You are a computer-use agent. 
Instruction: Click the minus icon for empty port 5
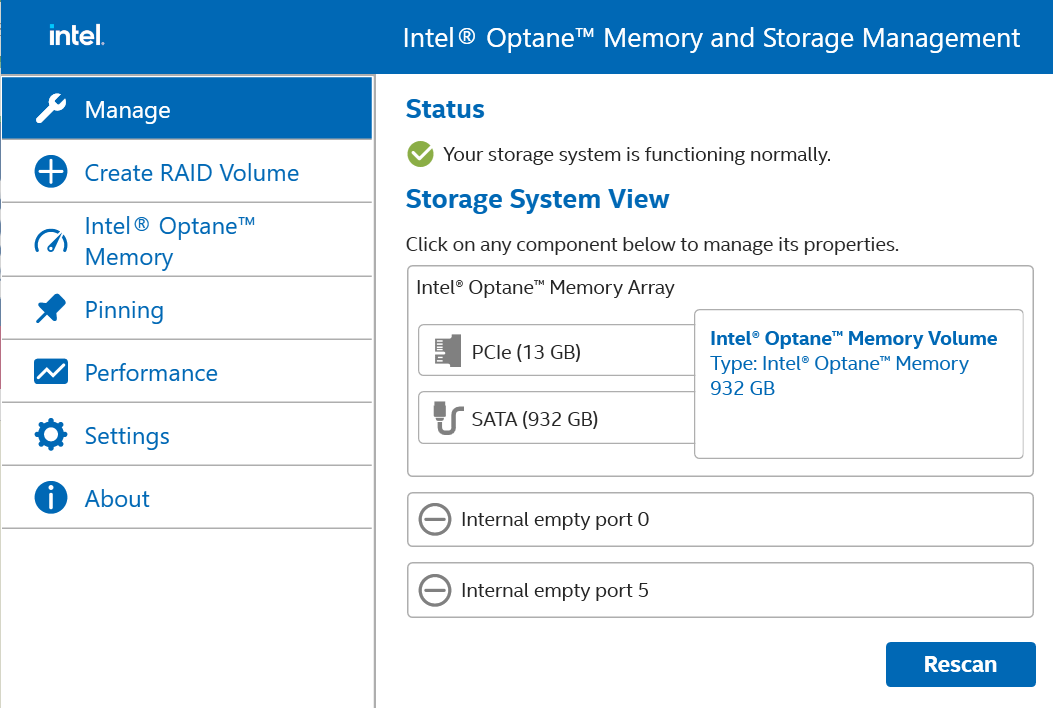point(435,591)
